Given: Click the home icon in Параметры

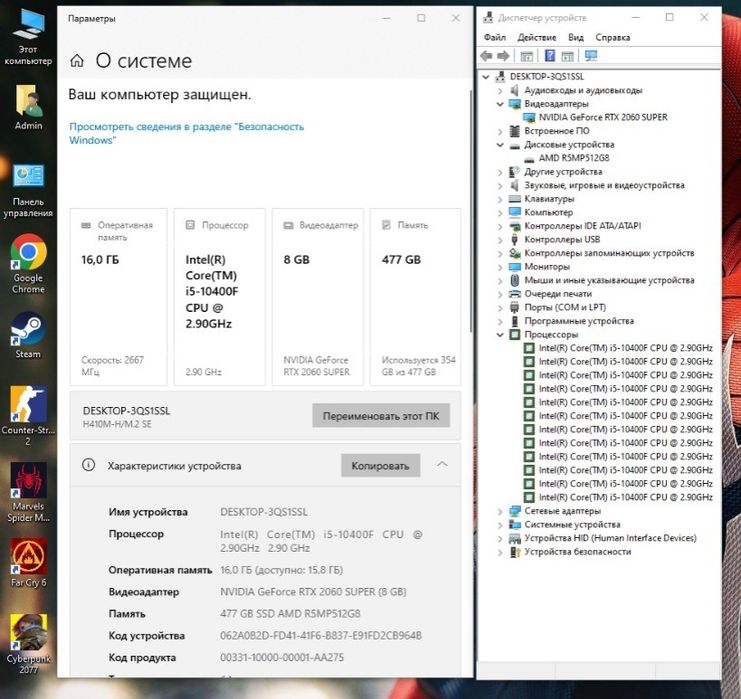Looking at the screenshot, I should (x=77, y=60).
